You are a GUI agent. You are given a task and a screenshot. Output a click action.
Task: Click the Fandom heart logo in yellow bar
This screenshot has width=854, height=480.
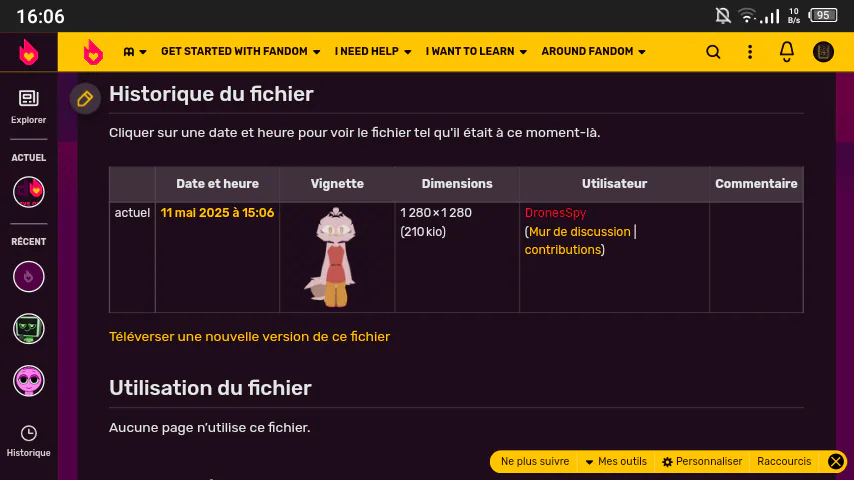pyautogui.click(x=93, y=52)
